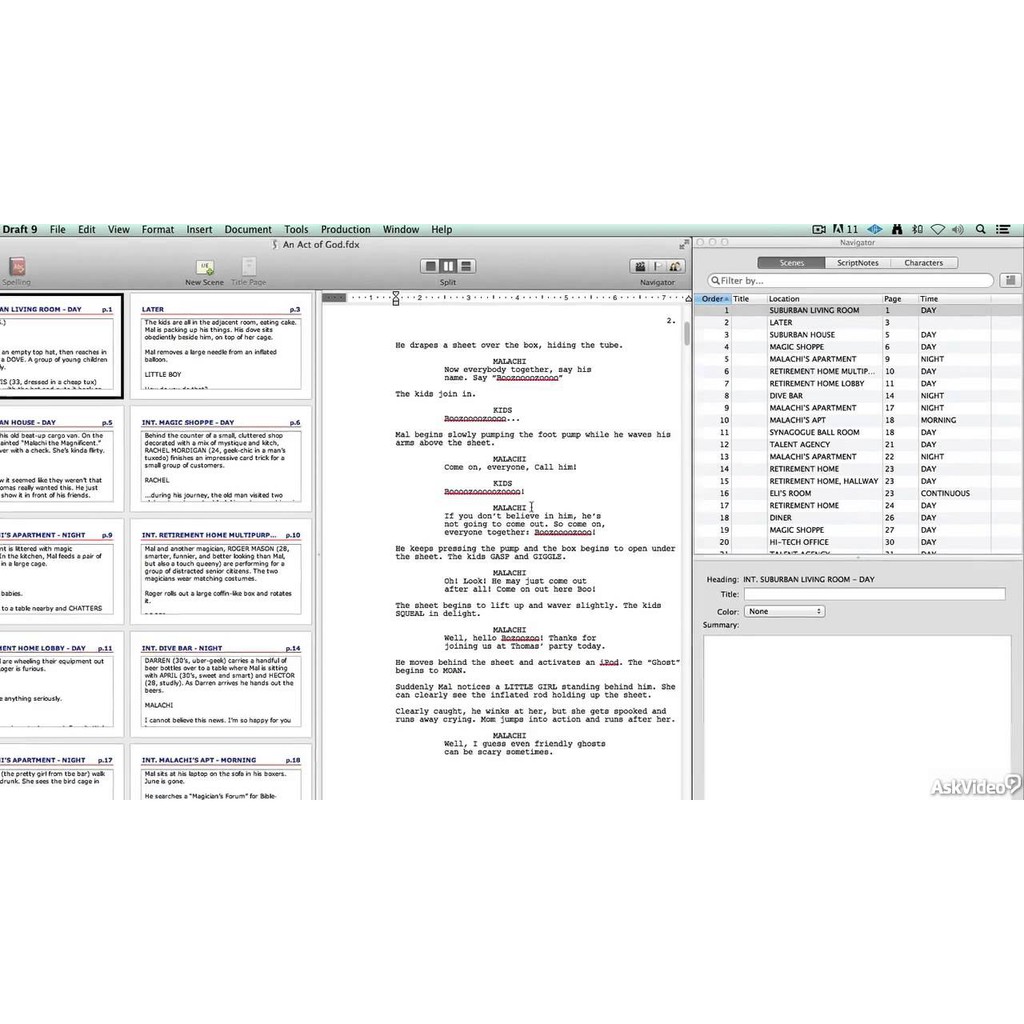The height and width of the screenshot is (1024, 1024).
Task: Select the SUBURBAN LIVING ROOM scene row
Action: (x=857, y=310)
